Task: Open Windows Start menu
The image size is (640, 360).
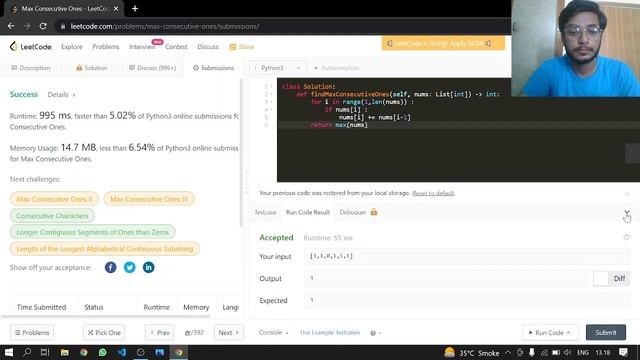Action: point(9,352)
